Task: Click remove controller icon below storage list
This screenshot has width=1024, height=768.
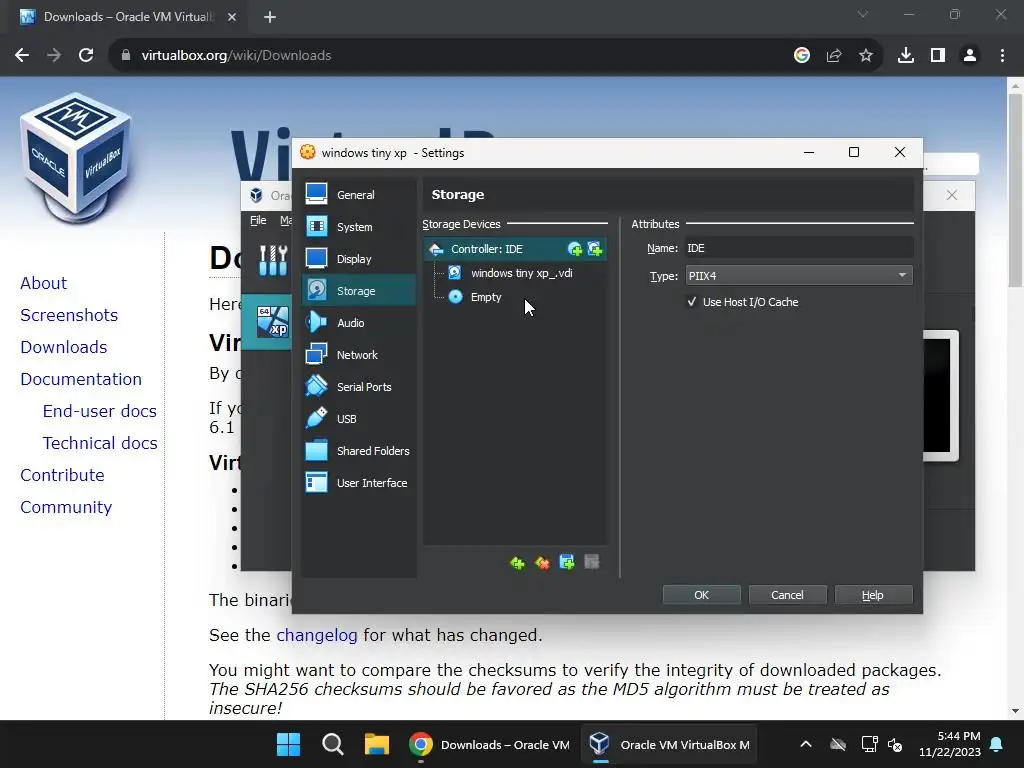Action: pos(542,562)
